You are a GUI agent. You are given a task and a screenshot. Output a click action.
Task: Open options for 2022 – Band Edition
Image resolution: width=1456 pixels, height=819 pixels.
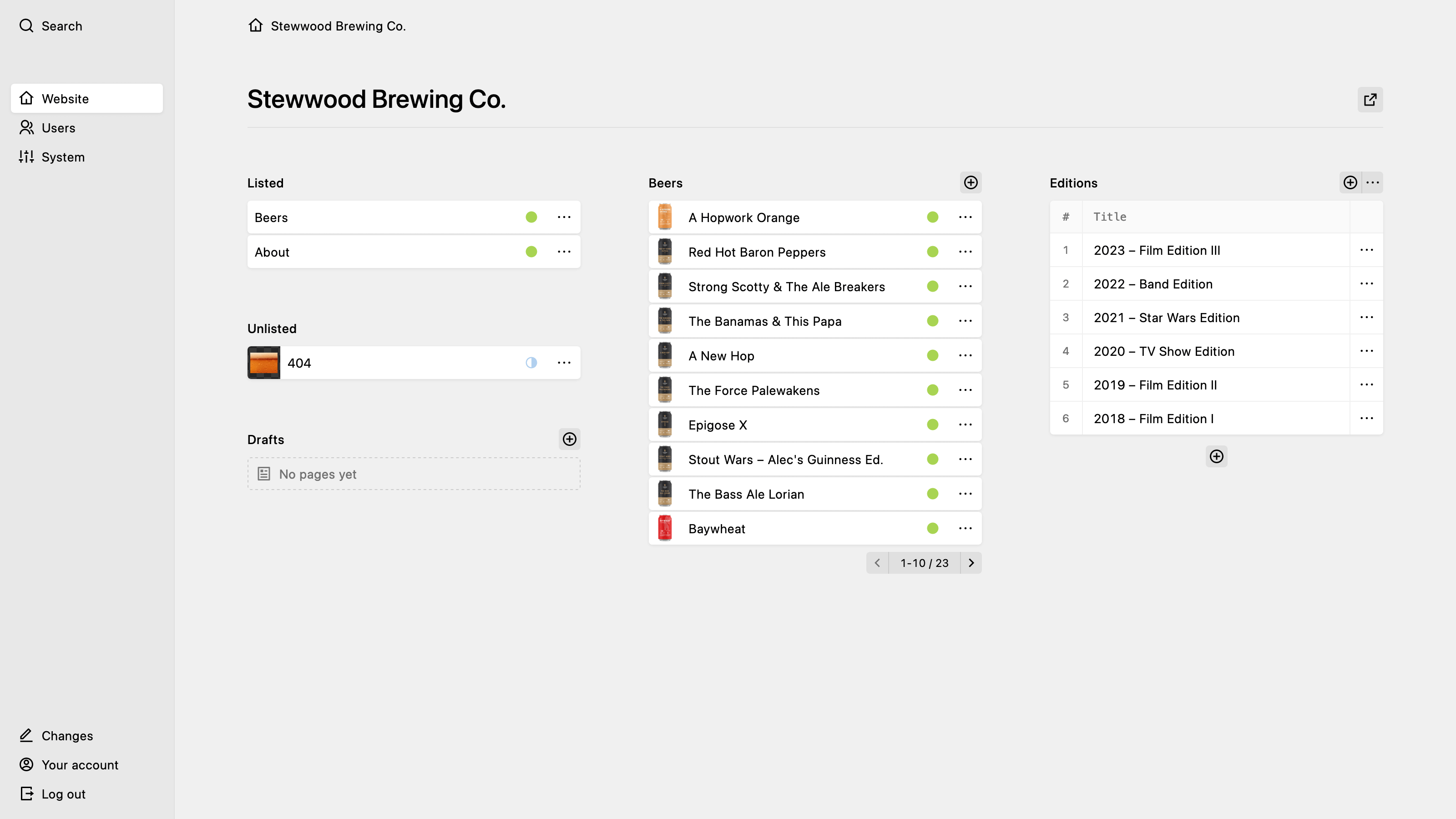(1367, 284)
